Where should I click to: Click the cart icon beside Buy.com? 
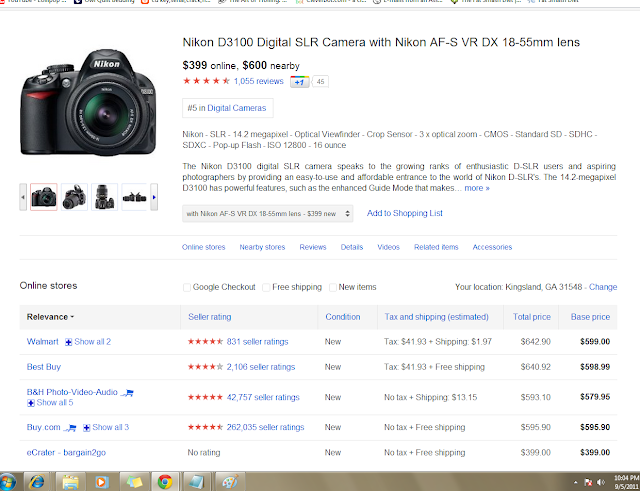tap(70, 428)
